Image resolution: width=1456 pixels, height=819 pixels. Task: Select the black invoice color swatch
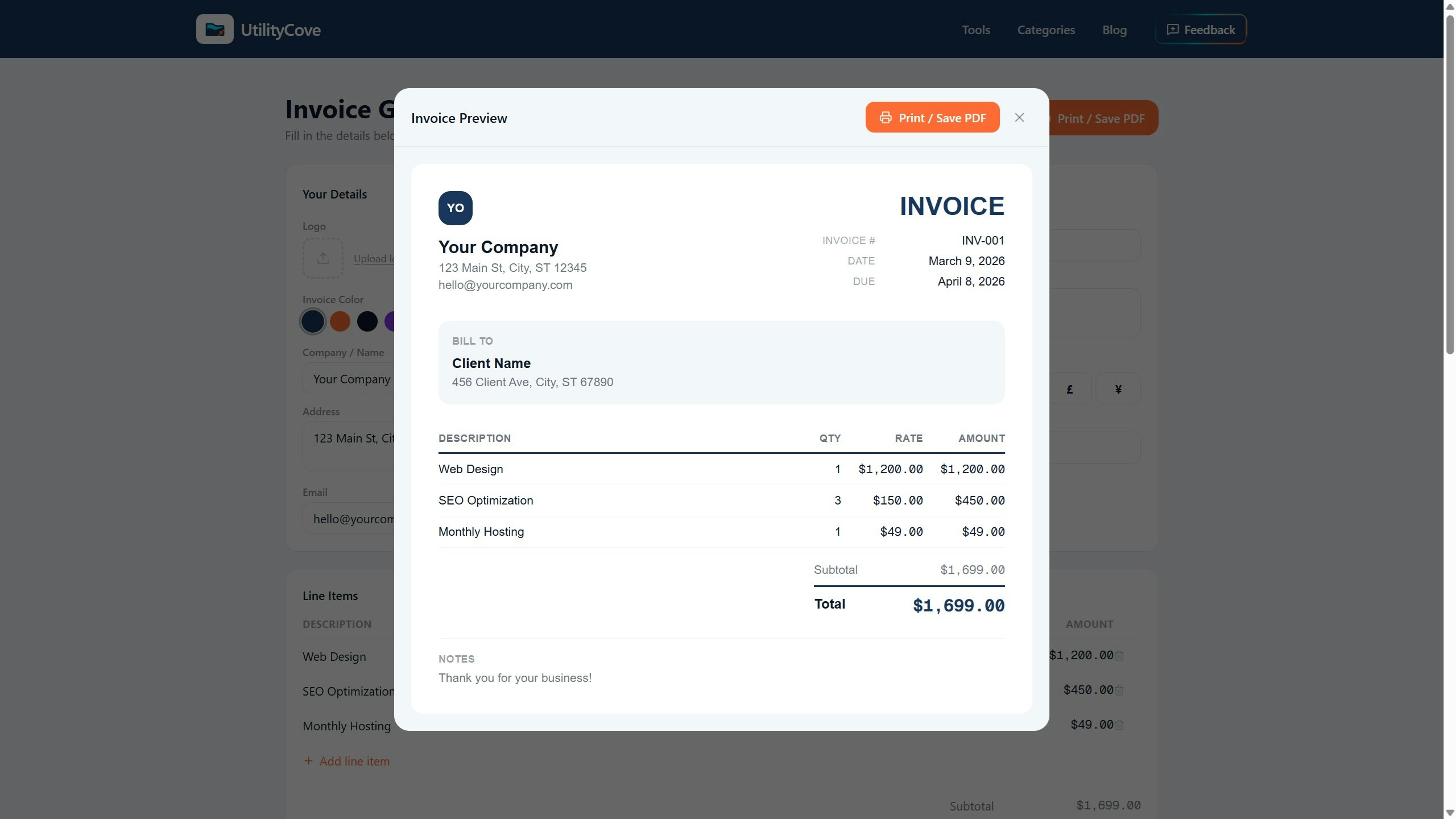coord(367,321)
